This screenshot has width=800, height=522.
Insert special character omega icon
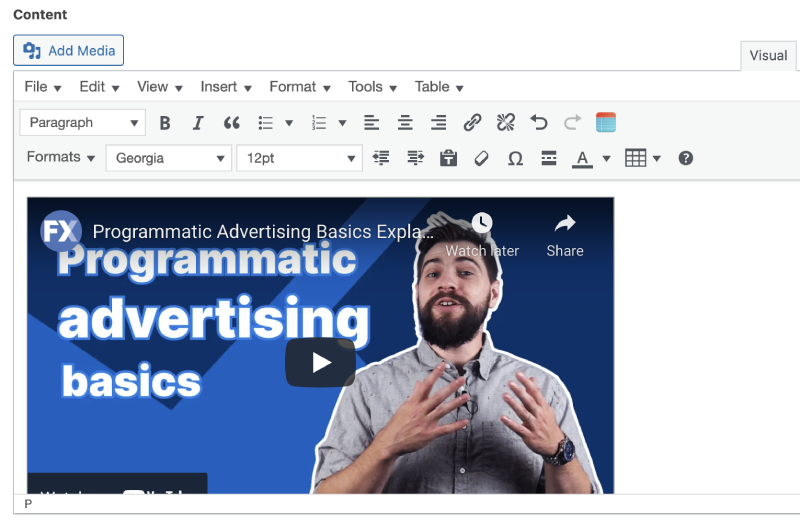(x=515, y=158)
